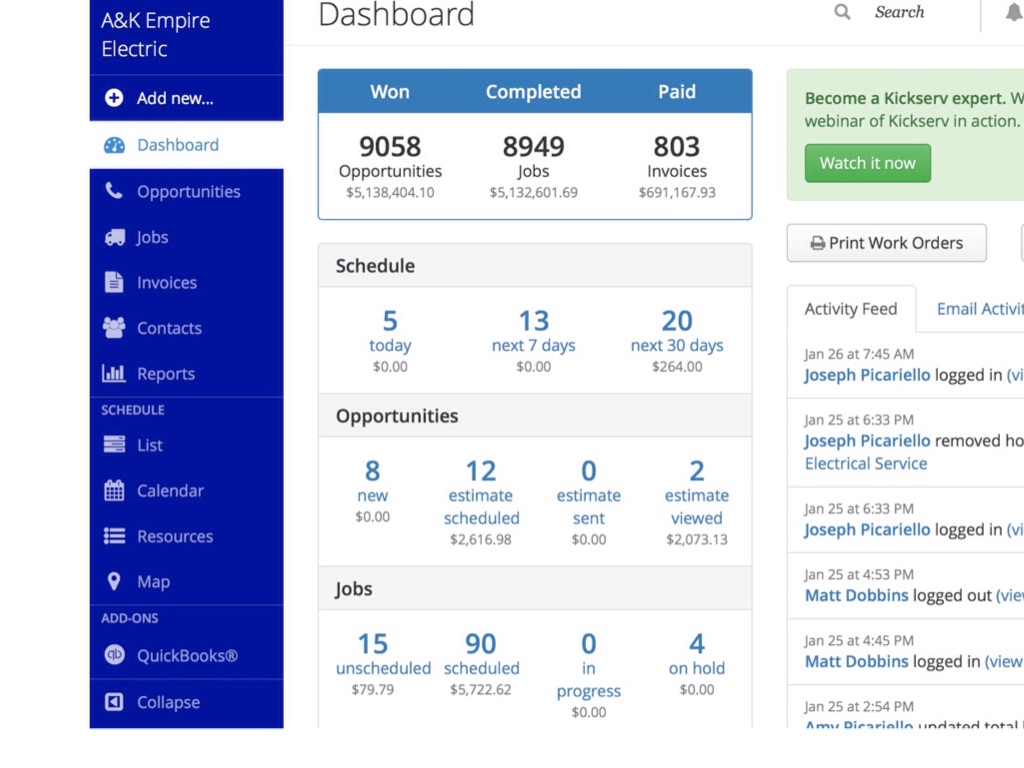This screenshot has width=1024, height=768.
Task: Select the Invoices document icon
Action: [x=114, y=283]
